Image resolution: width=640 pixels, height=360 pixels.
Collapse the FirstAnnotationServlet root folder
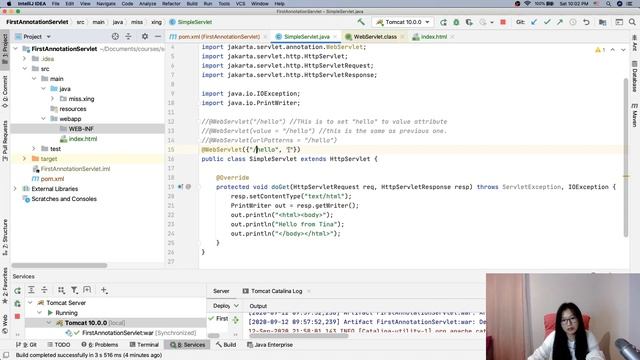pos(16,49)
